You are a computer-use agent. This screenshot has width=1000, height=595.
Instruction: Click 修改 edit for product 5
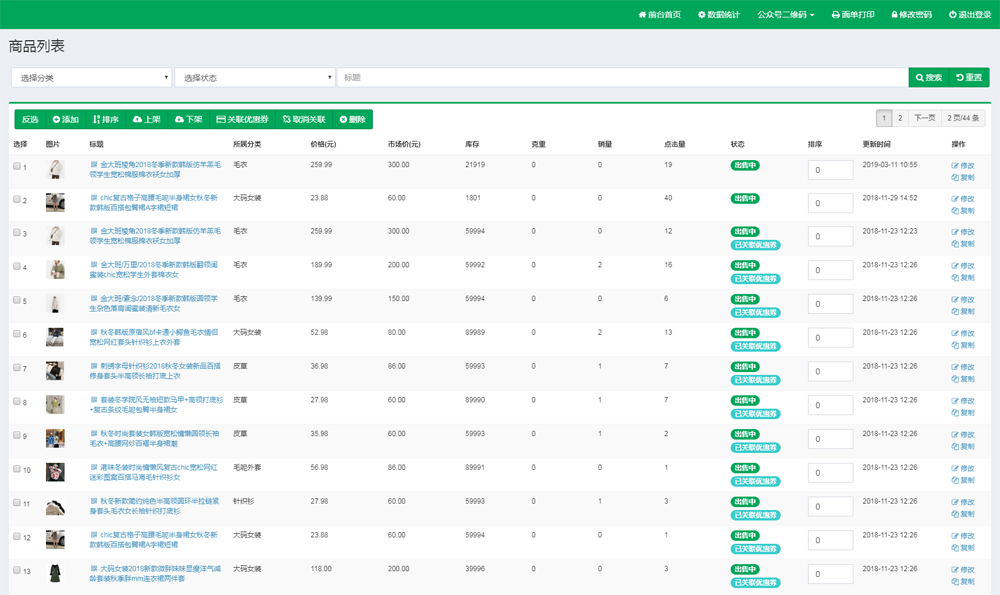click(x=963, y=300)
